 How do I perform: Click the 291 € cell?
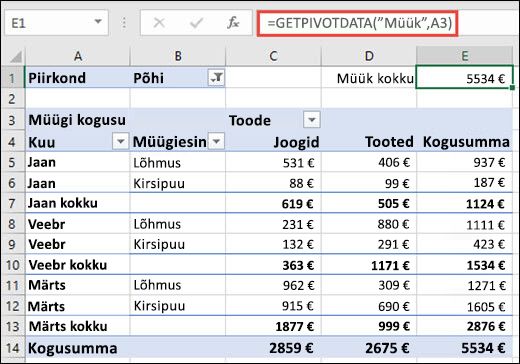(369, 244)
